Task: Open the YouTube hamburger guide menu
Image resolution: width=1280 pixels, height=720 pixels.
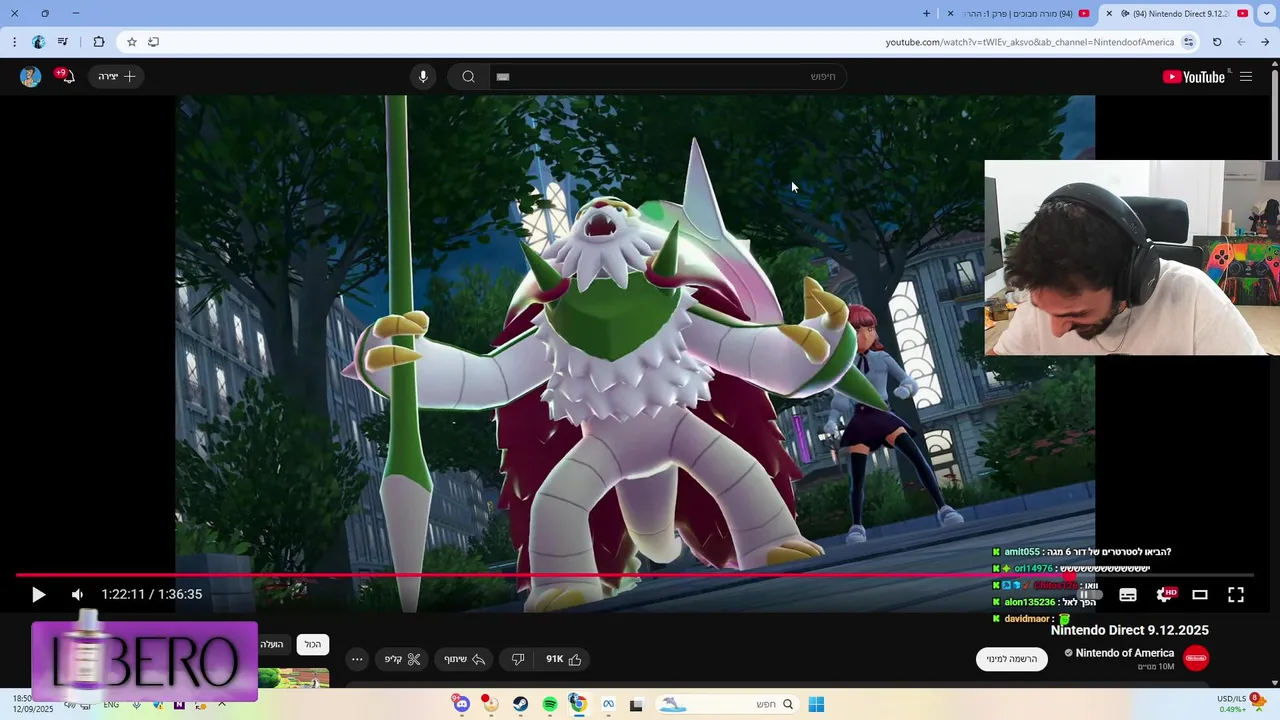Action: [x=1246, y=77]
